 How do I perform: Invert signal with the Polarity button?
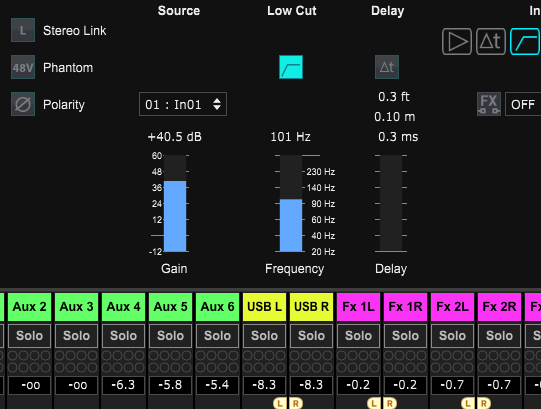pos(23,104)
